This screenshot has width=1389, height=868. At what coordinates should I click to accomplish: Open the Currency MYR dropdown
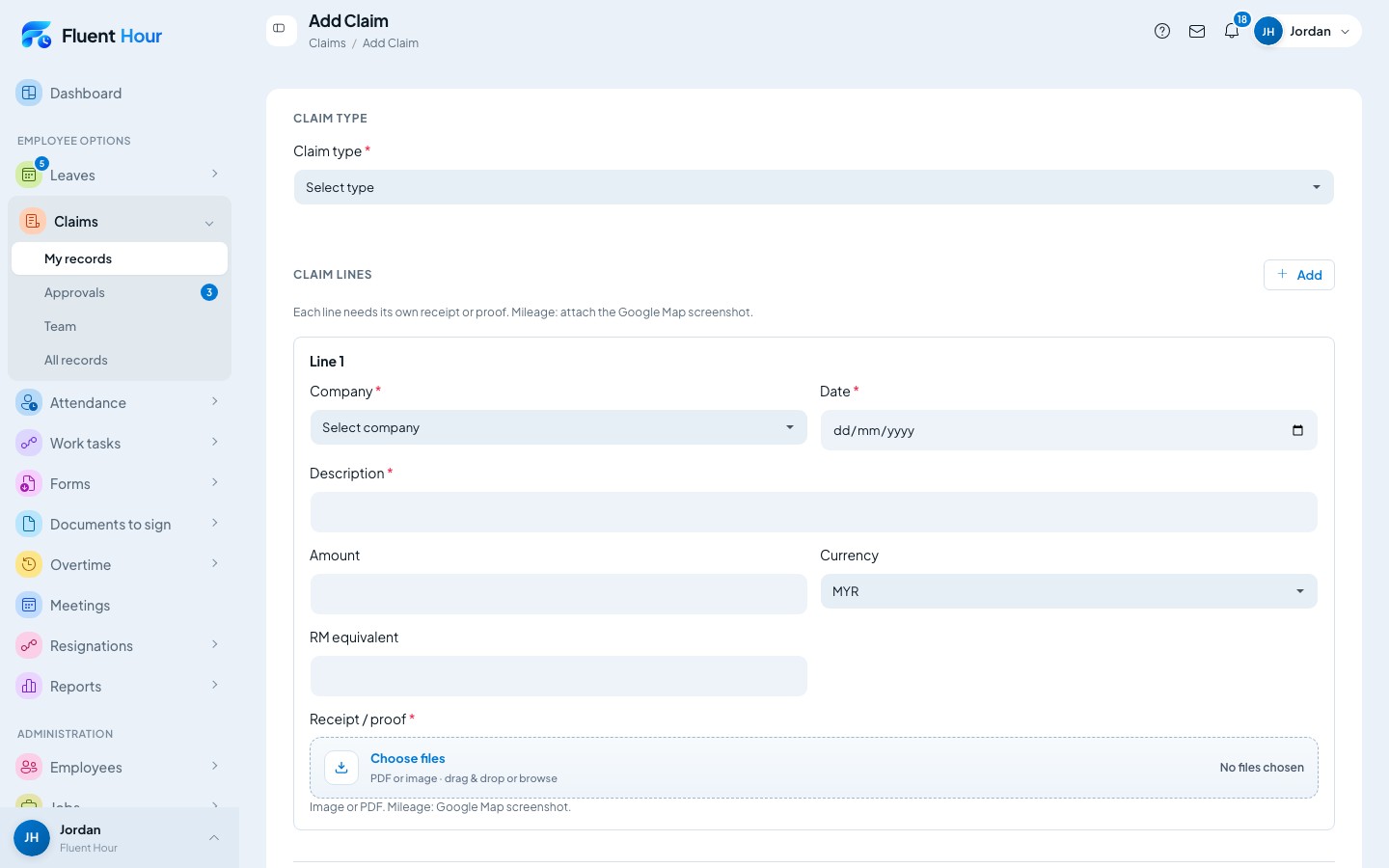(1069, 591)
